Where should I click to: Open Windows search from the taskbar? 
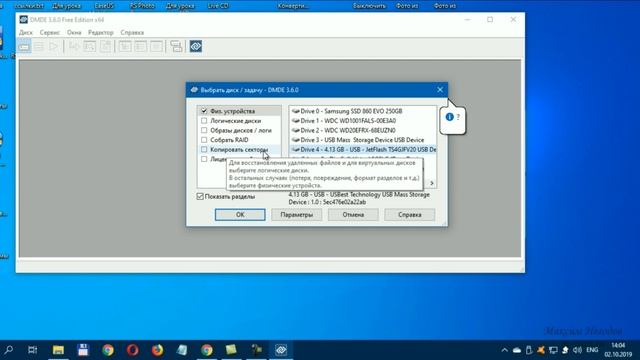pyautogui.click(x=9, y=350)
